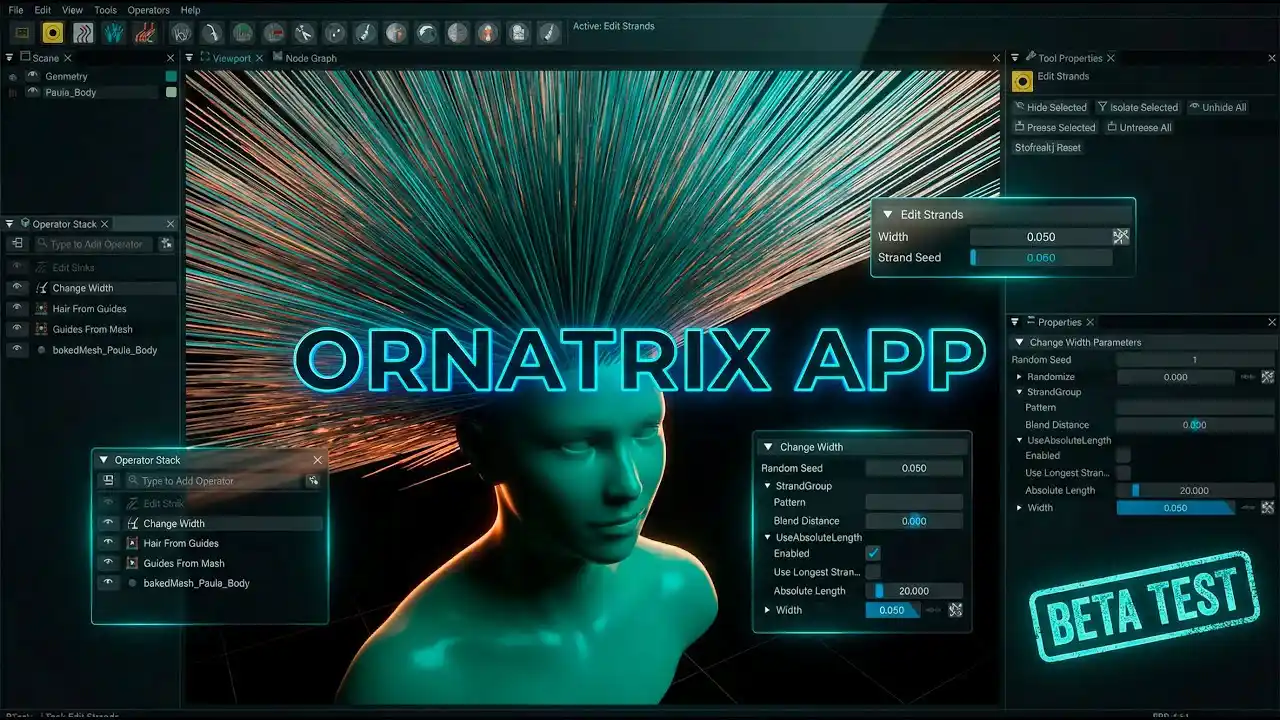Collapse the Change Width Parameters section
This screenshot has height=720, width=1280.
pos(1020,342)
